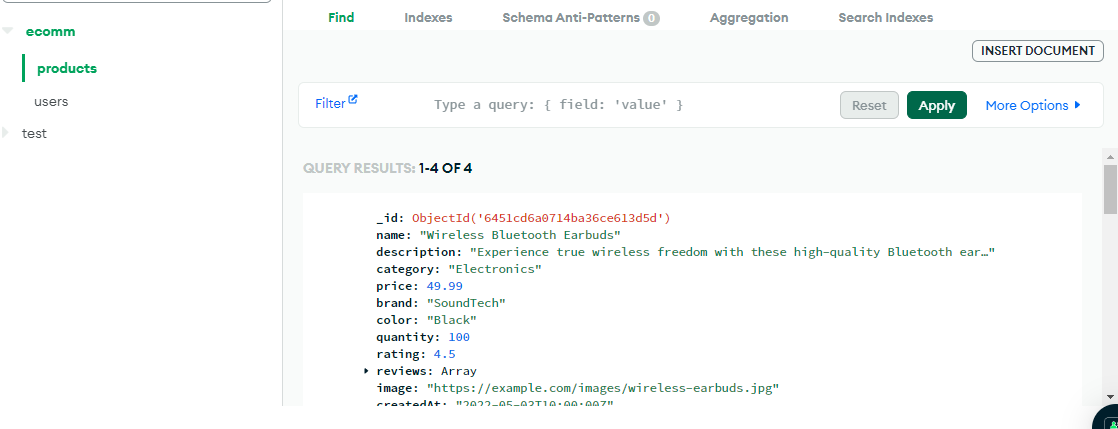This screenshot has height=429, width=1118.
Task: Open the Aggregation tab
Action: click(748, 18)
